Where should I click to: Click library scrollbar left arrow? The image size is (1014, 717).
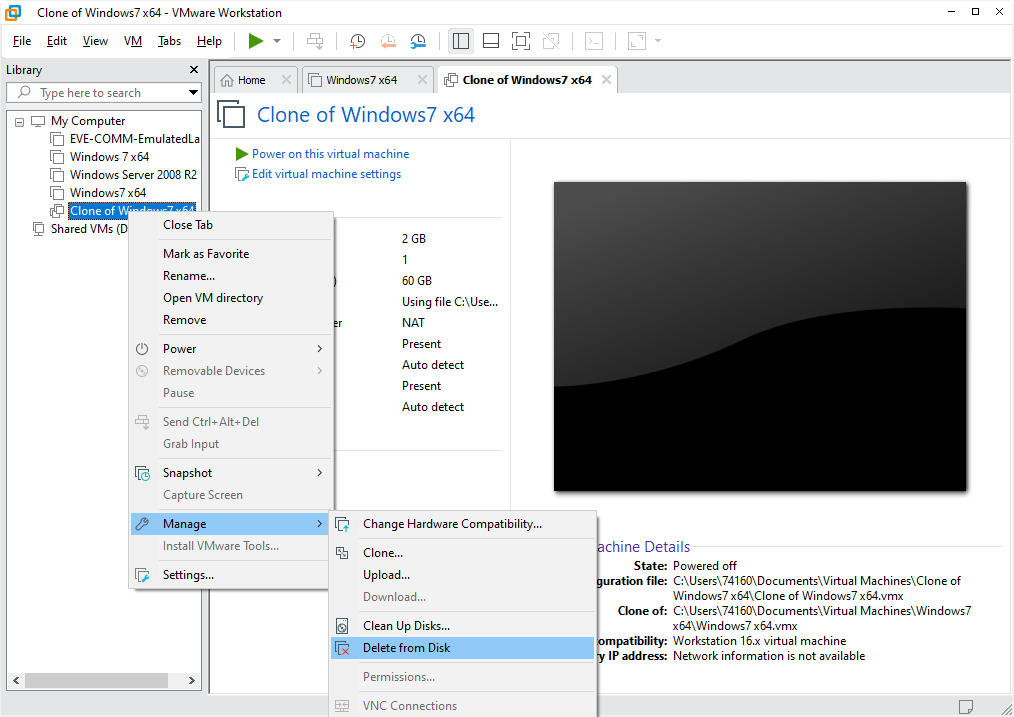click(x=16, y=680)
